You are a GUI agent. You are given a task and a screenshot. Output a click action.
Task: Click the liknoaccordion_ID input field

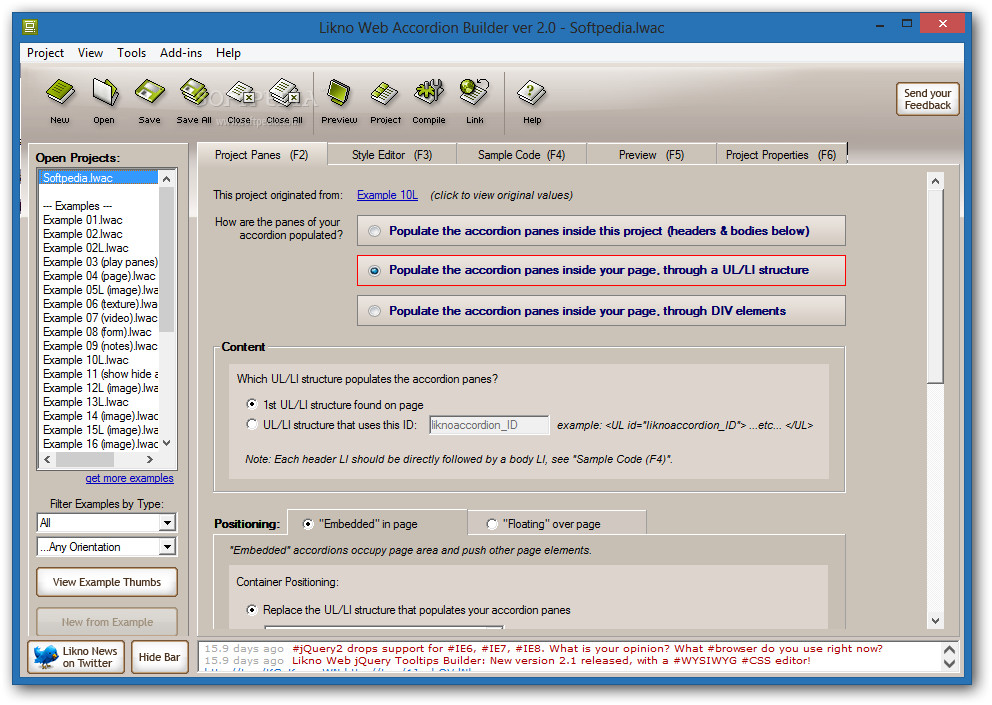pyautogui.click(x=489, y=425)
